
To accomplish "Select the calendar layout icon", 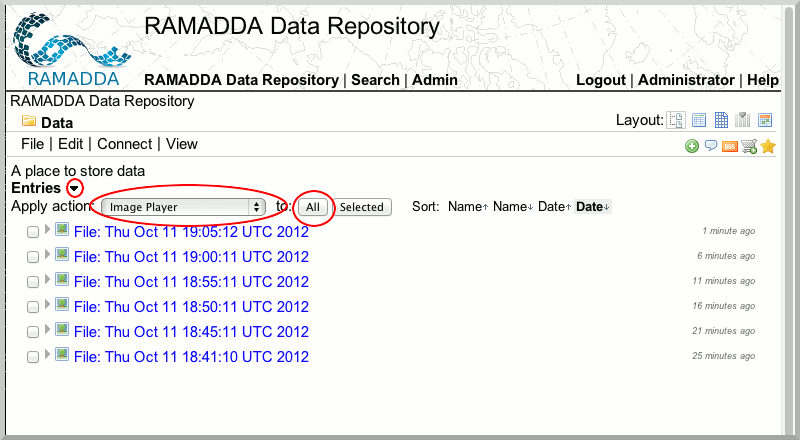I will [765, 121].
